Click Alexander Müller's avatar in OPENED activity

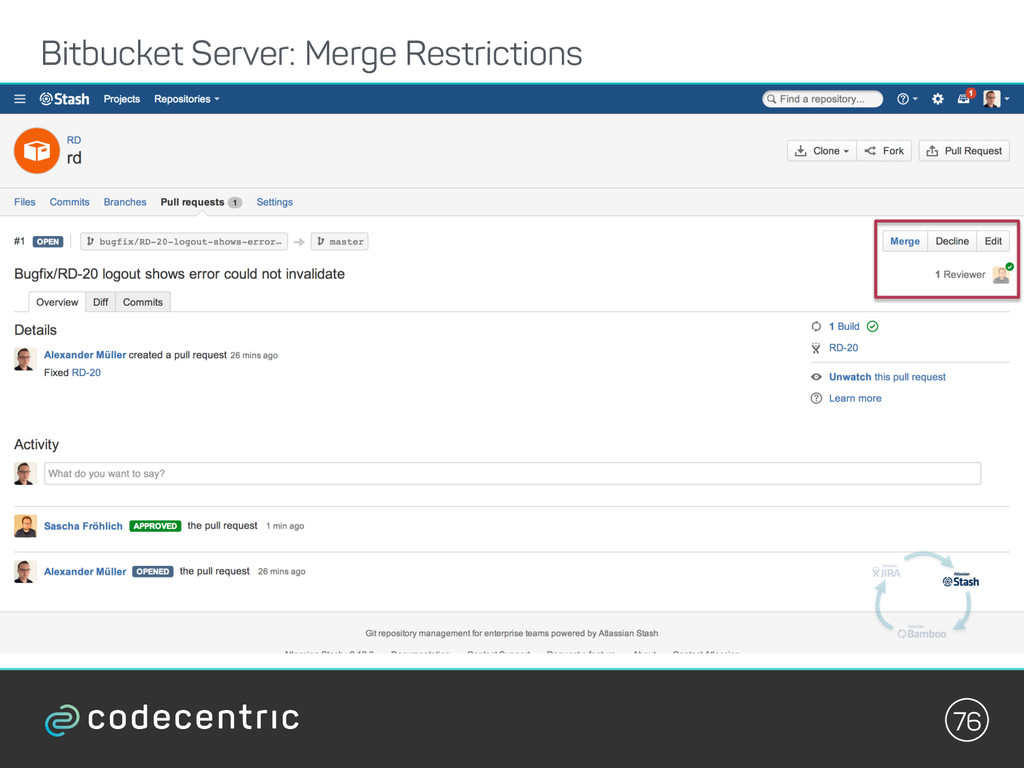click(x=25, y=571)
